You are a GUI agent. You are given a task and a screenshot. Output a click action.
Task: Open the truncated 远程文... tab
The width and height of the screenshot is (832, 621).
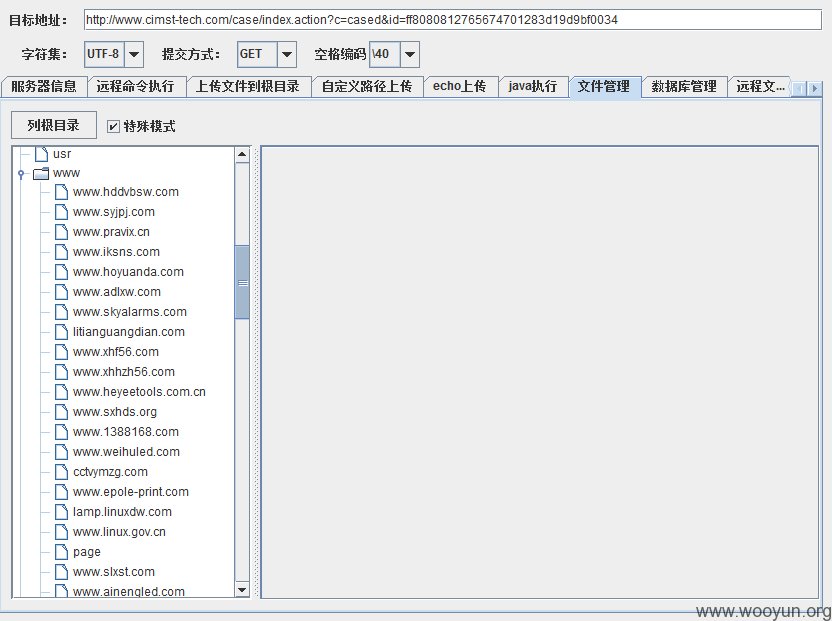pyautogui.click(x=760, y=87)
